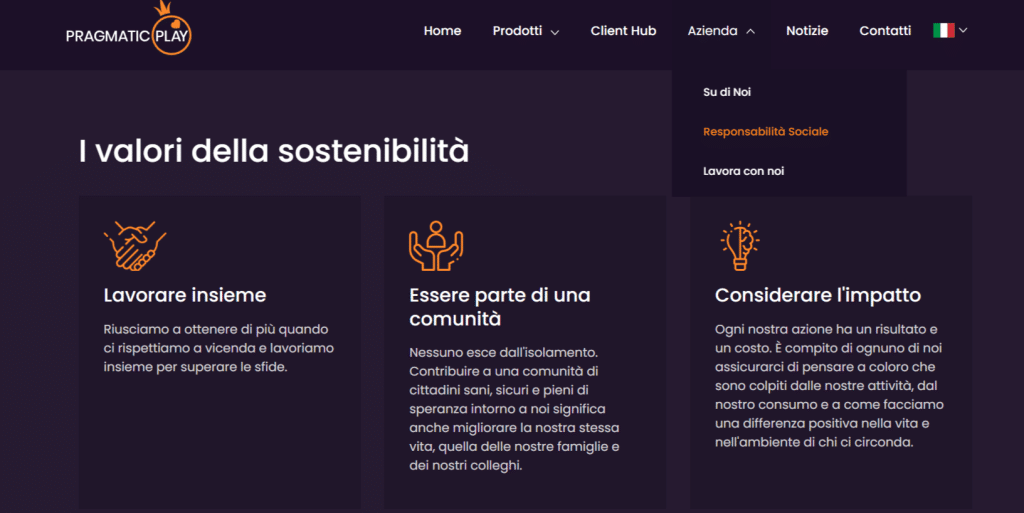This screenshot has height=513, width=1024.
Task: Click the handshake icon above Lavorare insieme
Action: [x=134, y=246]
